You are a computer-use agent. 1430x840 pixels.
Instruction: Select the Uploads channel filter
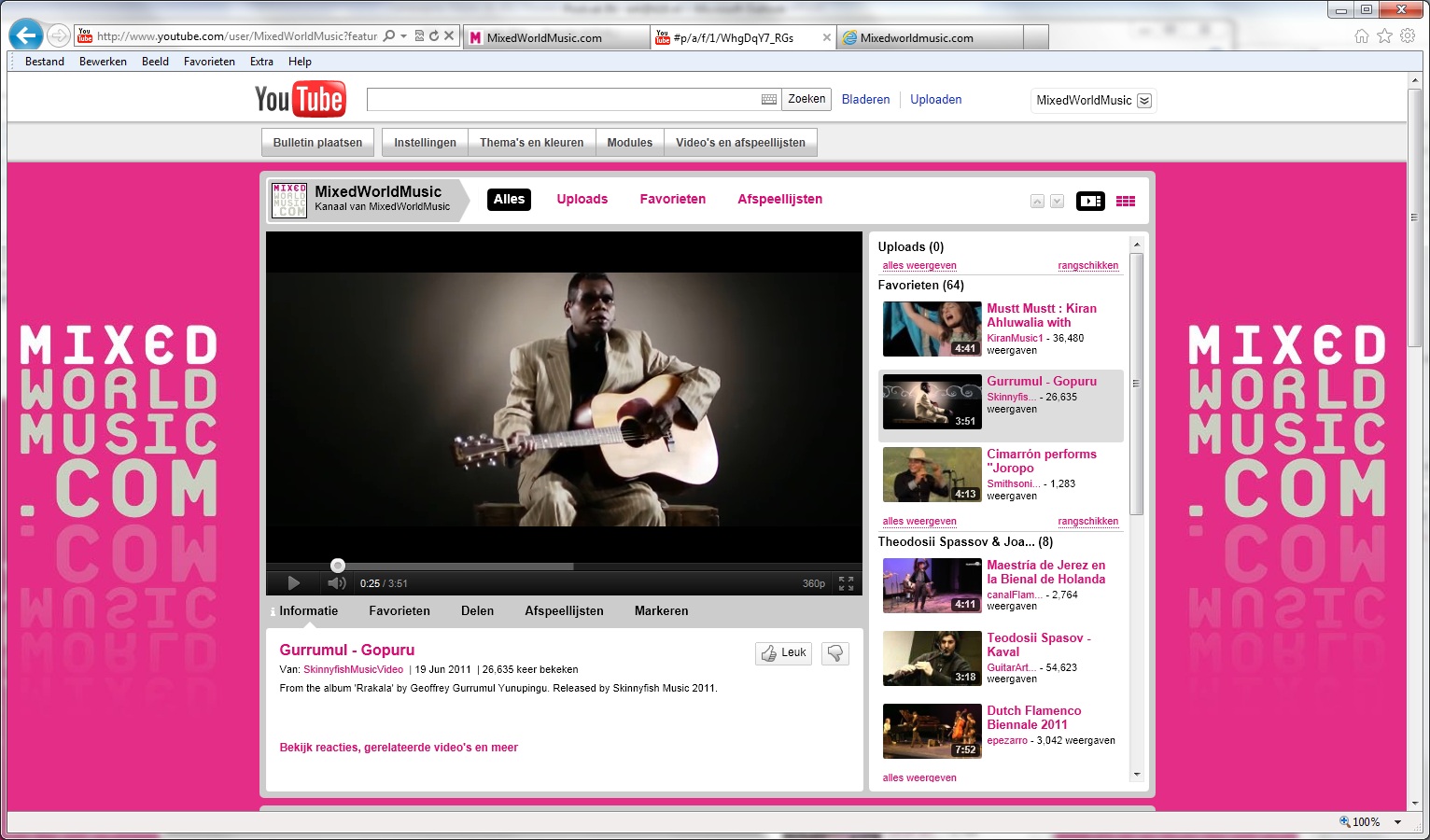582,199
